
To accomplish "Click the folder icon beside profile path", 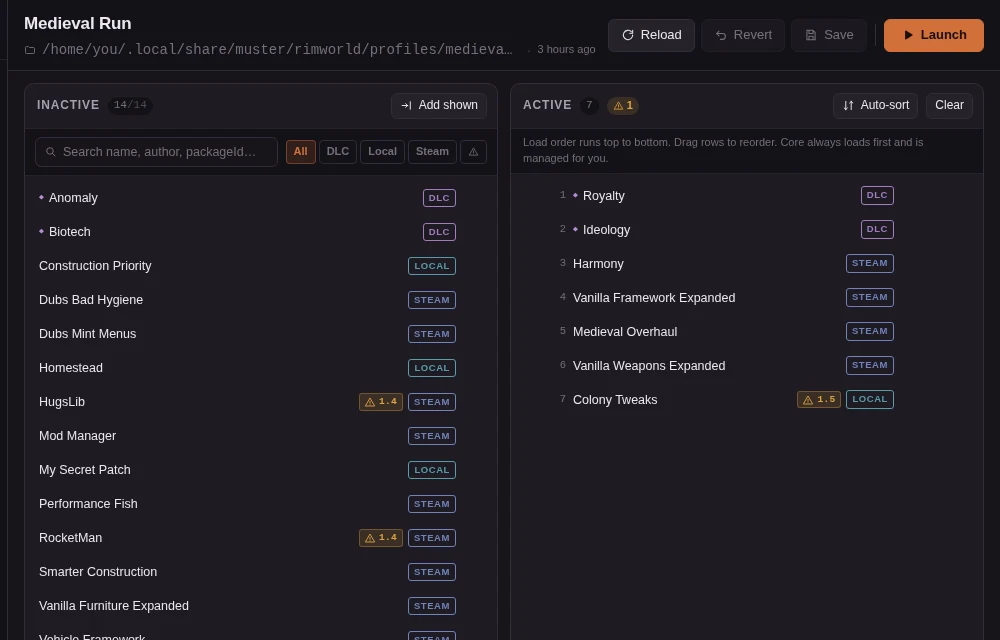I will 30,50.
